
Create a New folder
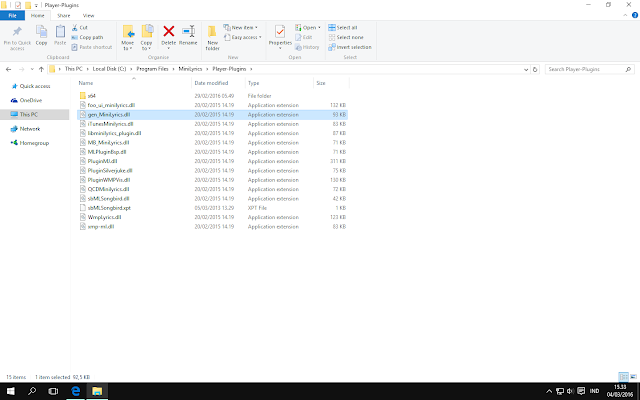point(212,38)
